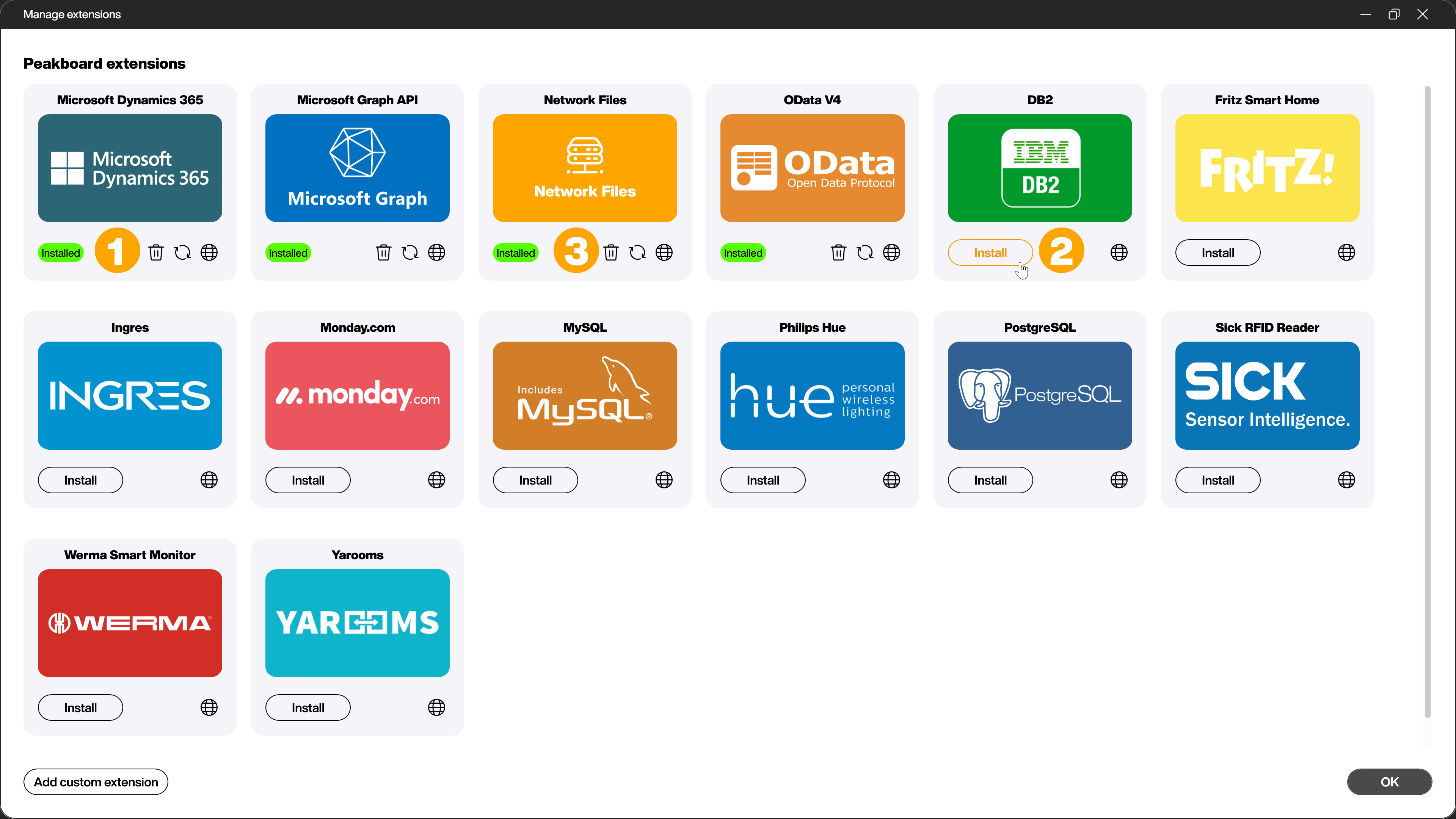The width and height of the screenshot is (1456, 819).
Task: Open the Philips Hue globe web link
Action: point(892,480)
